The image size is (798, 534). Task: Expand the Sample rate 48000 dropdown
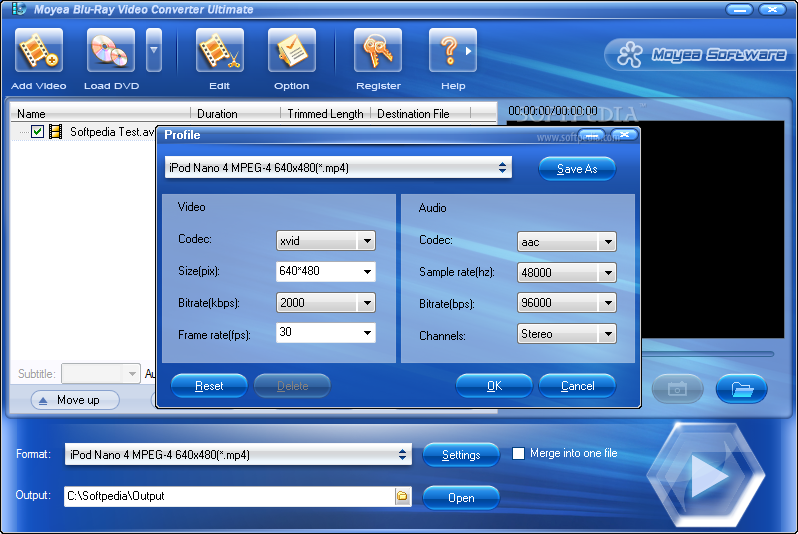(x=608, y=273)
